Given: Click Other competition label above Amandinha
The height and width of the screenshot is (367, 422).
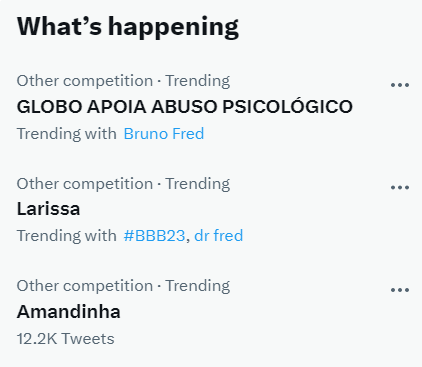Looking at the screenshot, I should coord(85,286).
